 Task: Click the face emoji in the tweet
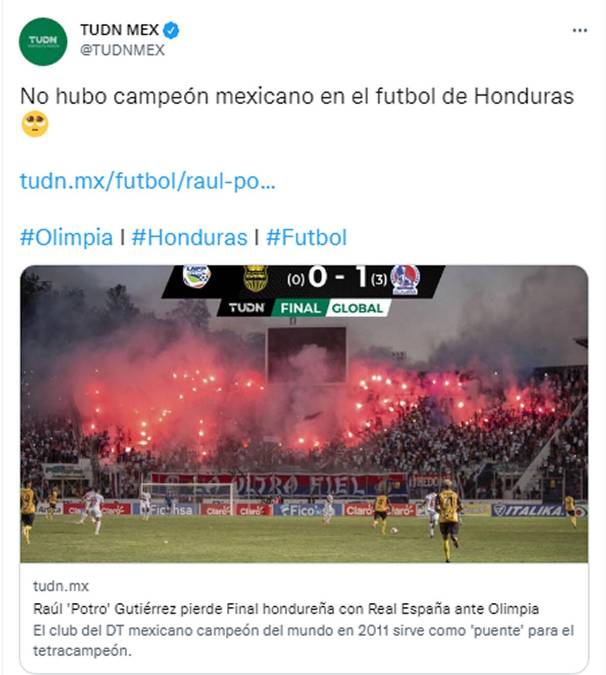(35, 125)
